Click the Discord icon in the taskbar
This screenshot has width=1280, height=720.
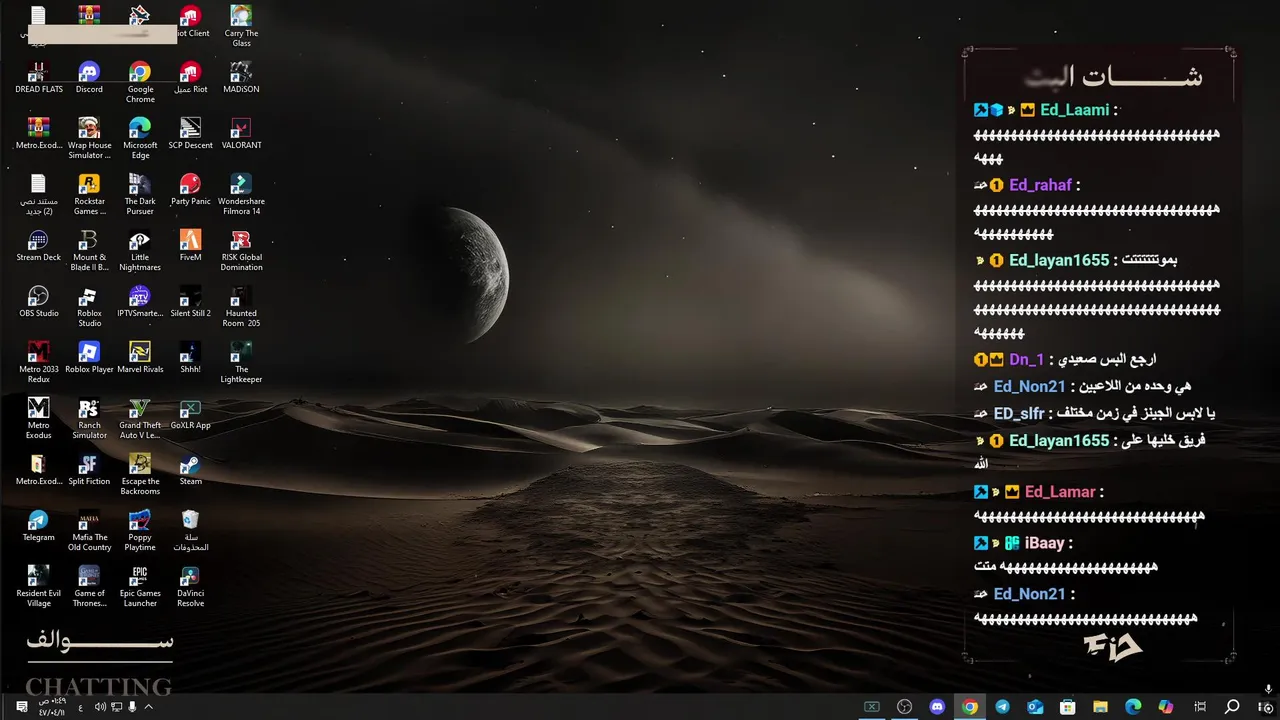coord(937,707)
